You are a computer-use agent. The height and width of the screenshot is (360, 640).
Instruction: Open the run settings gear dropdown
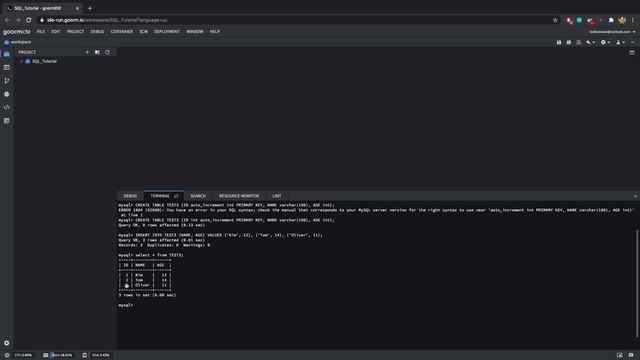tap(605, 42)
